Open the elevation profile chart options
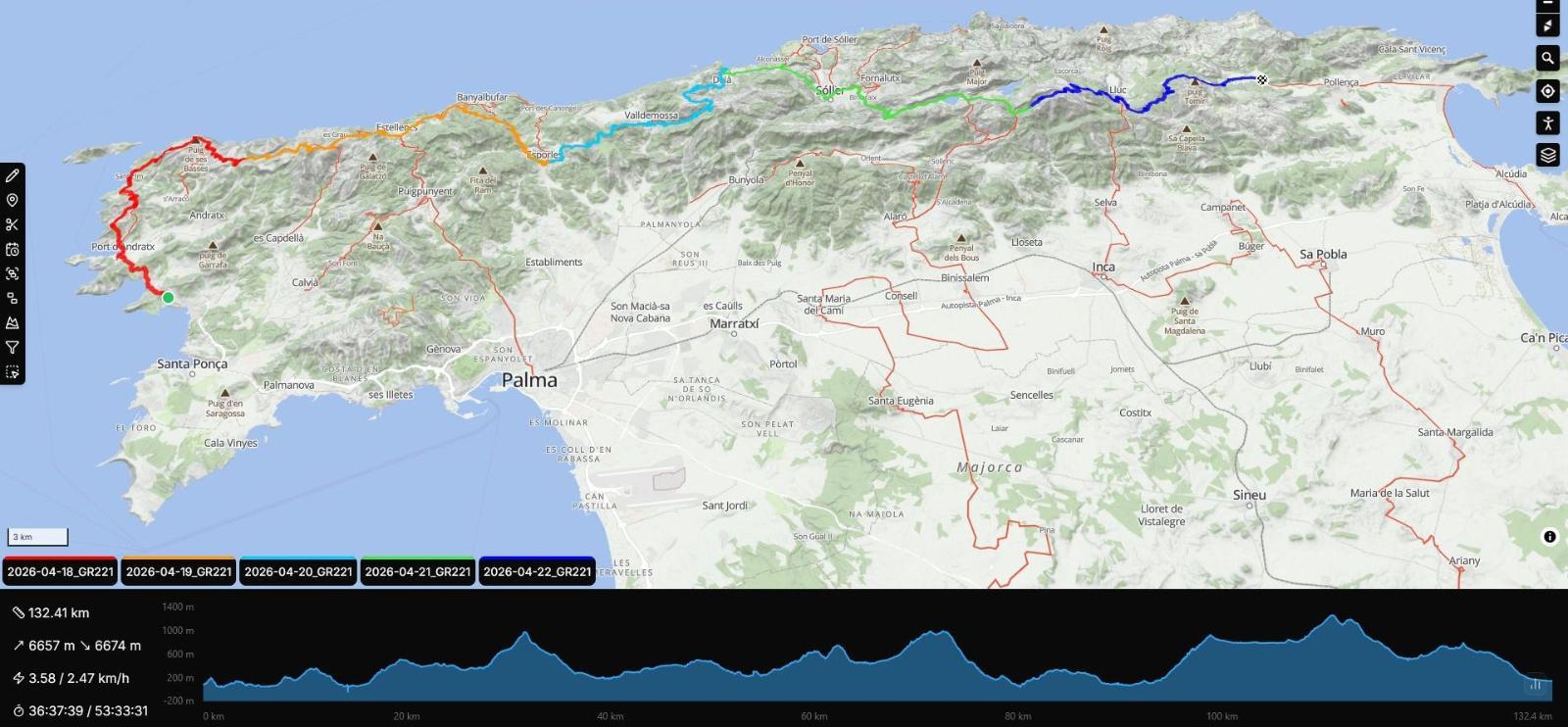This screenshot has width=1568, height=727. pos(1536,685)
